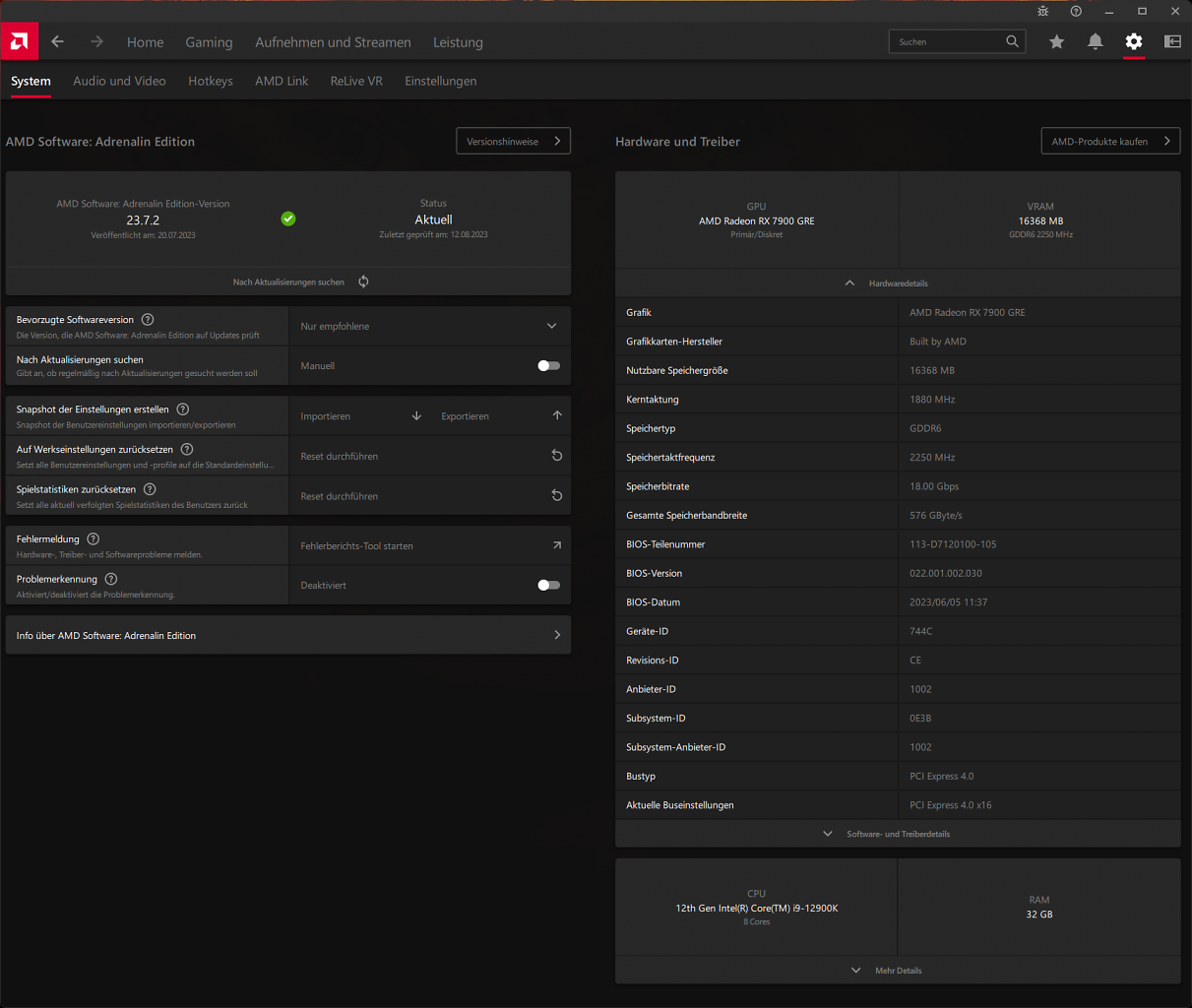Screen dimensions: 1192x1008
Task: Click help icon beside Auf Werkseinstellungen zurücksetzen
Action: tap(187, 449)
